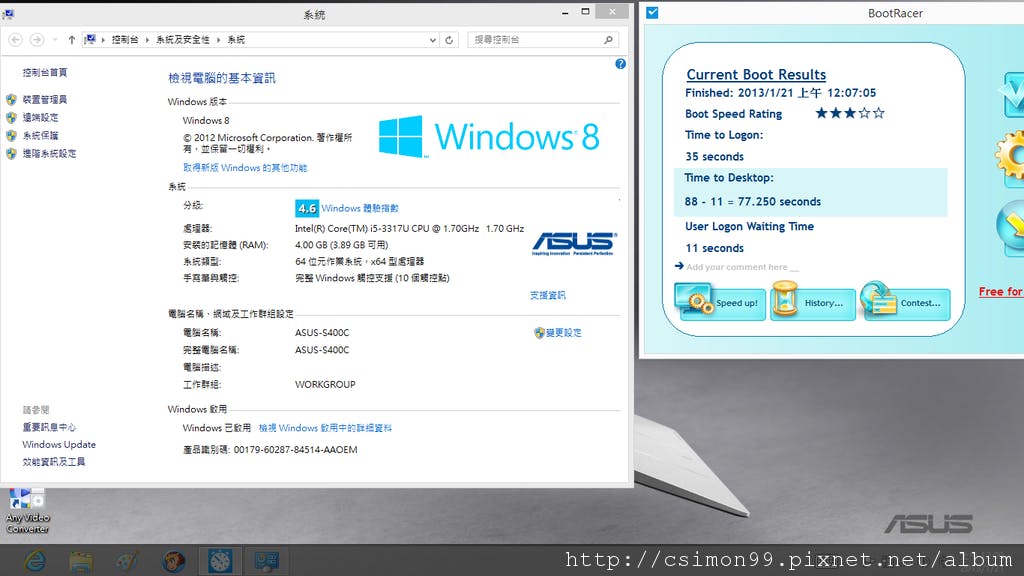Go back using the System window back arrow
Screen dimensions: 1024x576
coord(16,40)
